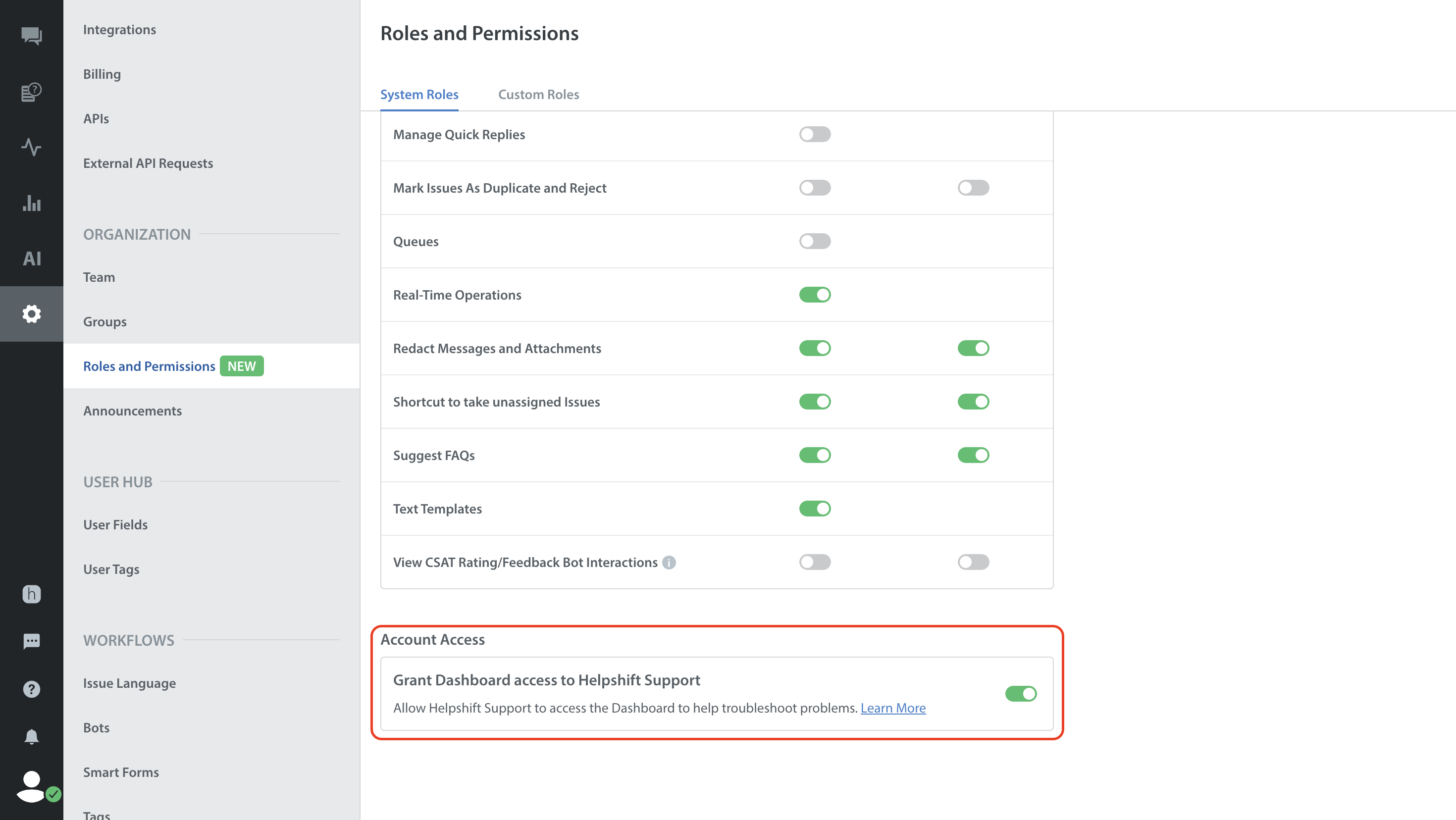The height and width of the screenshot is (820, 1456).
Task: Switch to the Custom Roles tab
Action: click(538, 95)
